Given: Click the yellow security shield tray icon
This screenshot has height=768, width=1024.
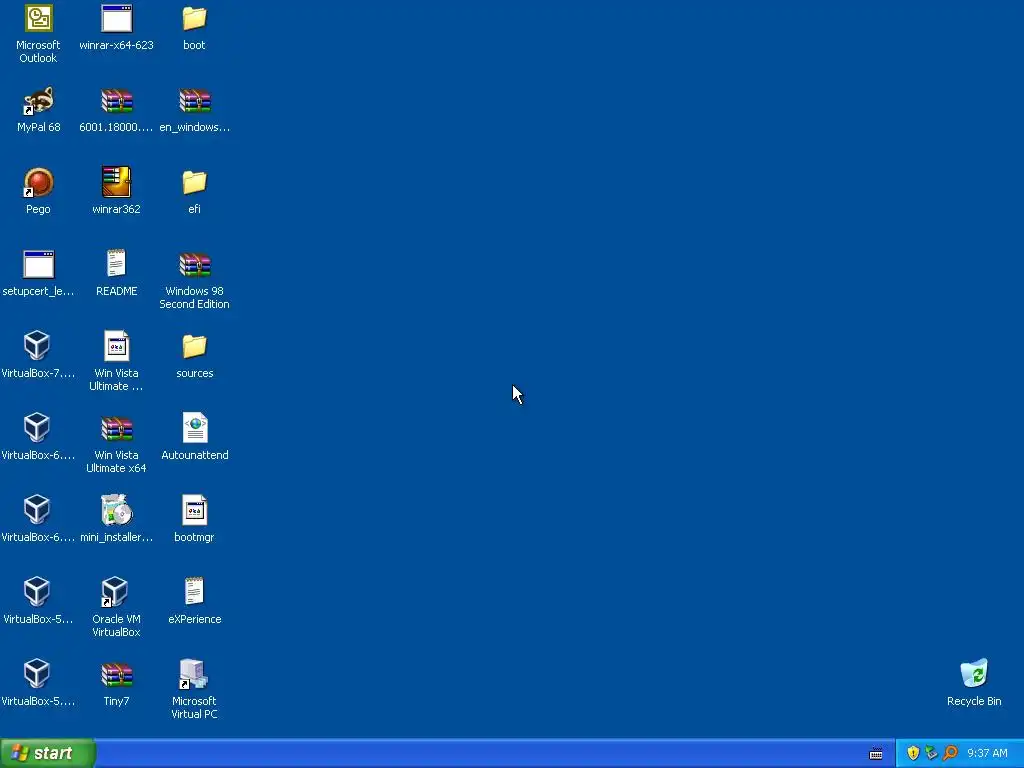Looking at the screenshot, I should [913, 753].
